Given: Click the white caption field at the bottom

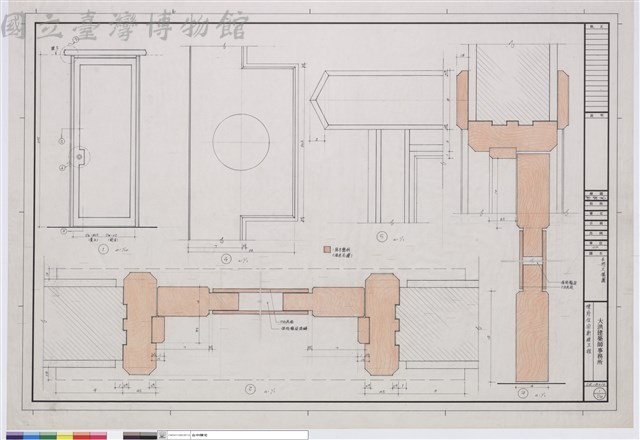Looking at the screenshot, I should point(233,435).
